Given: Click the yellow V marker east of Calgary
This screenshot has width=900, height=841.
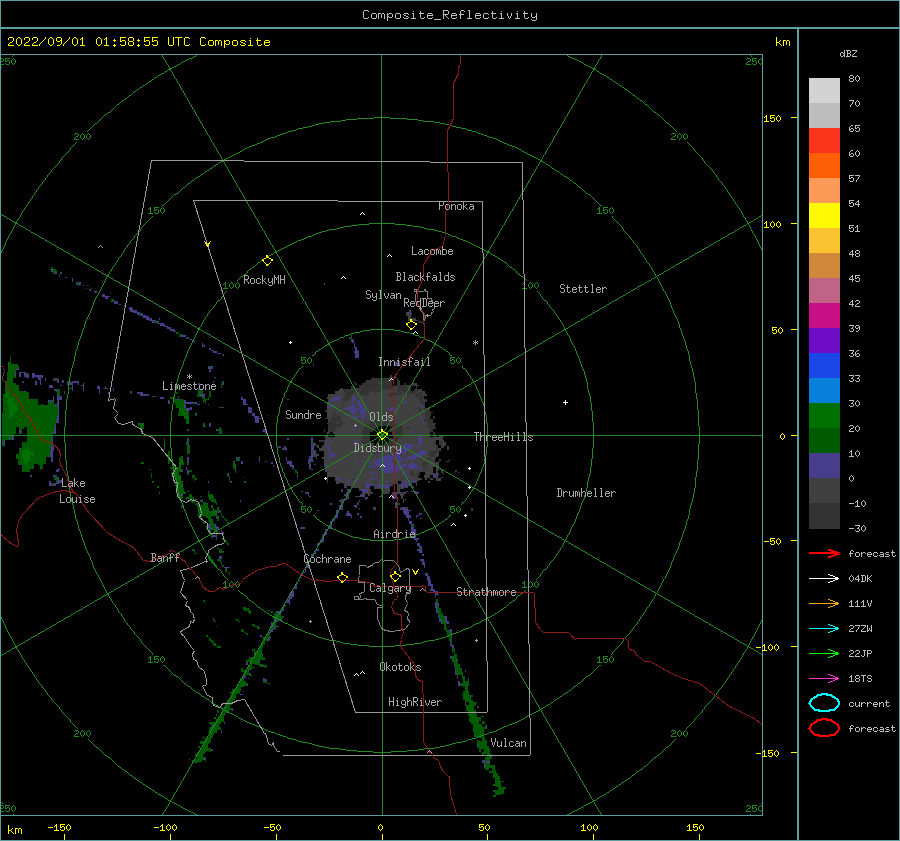Looking at the screenshot, I should coord(415,572).
